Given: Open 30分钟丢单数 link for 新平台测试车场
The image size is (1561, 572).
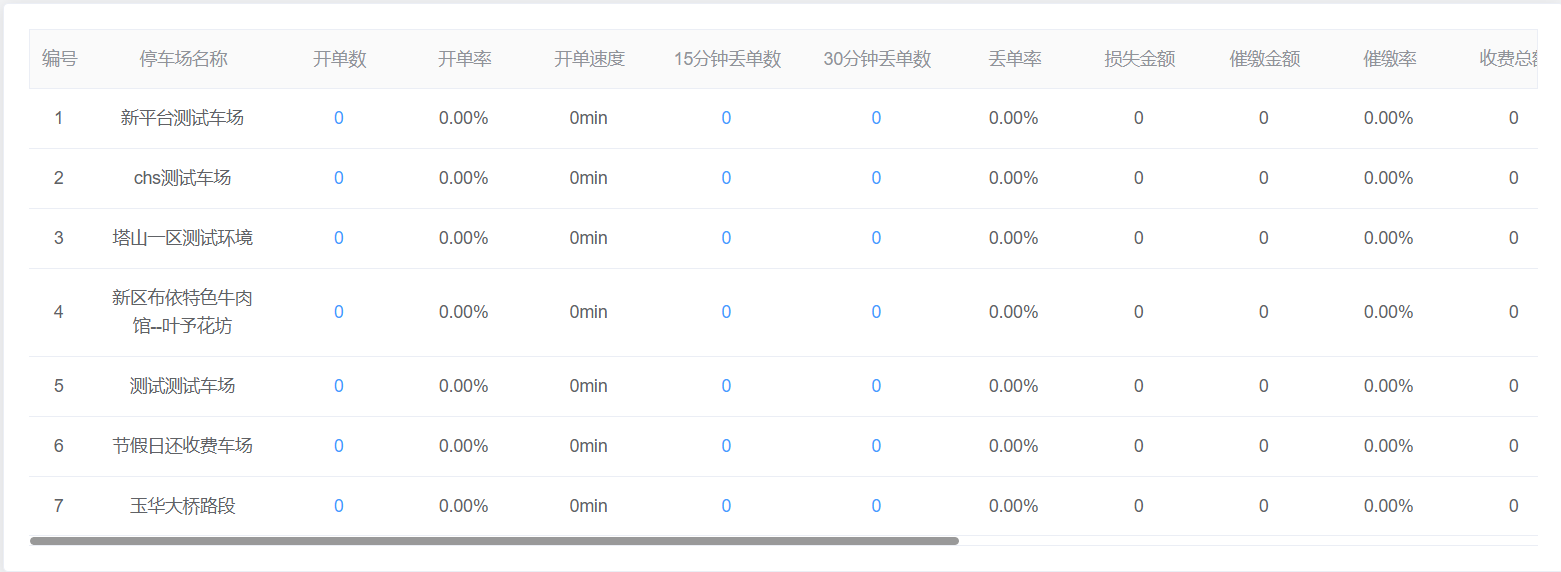Looking at the screenshot, I should (x=876, y=118).
